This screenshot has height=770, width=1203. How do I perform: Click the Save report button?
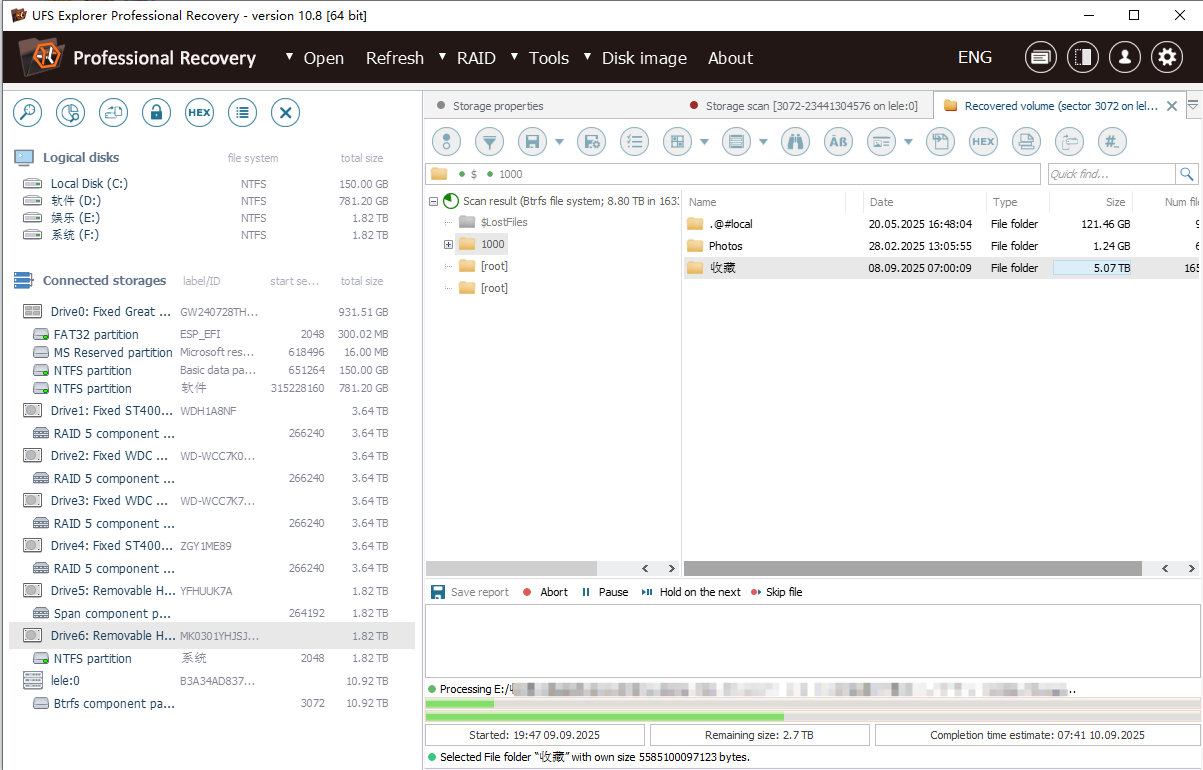point(470,592)
